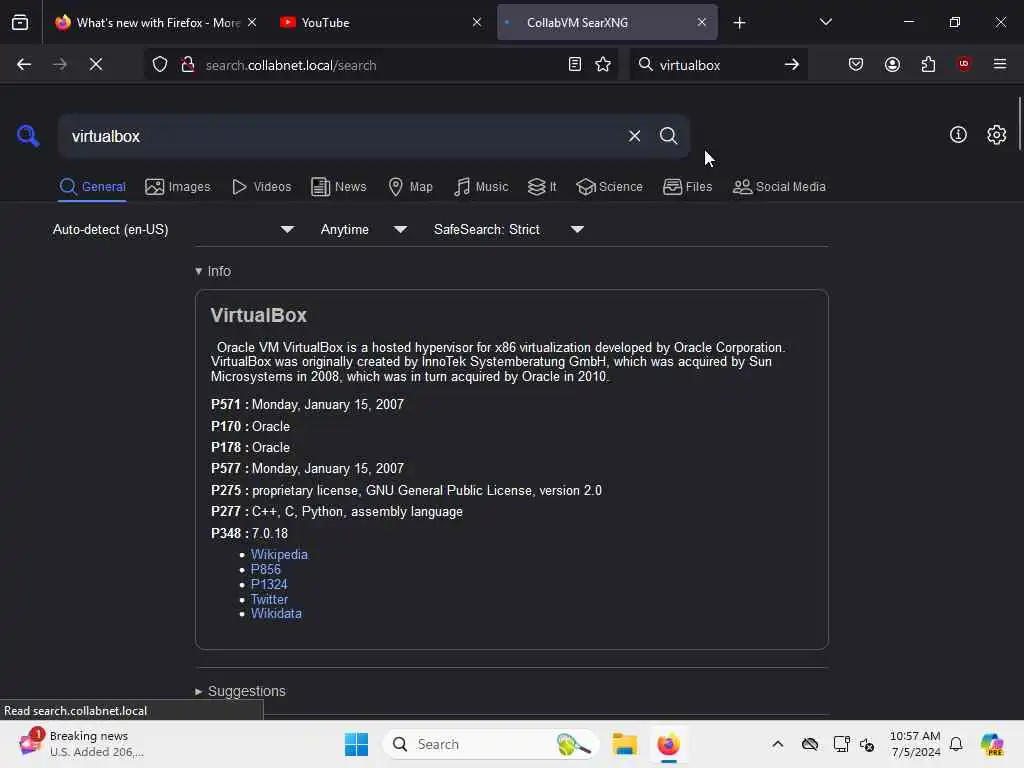Image resolution: width=1024 pixels, height=768 pixels.
Task: Collapse the Info section
Action: click(x=213, y=271)
